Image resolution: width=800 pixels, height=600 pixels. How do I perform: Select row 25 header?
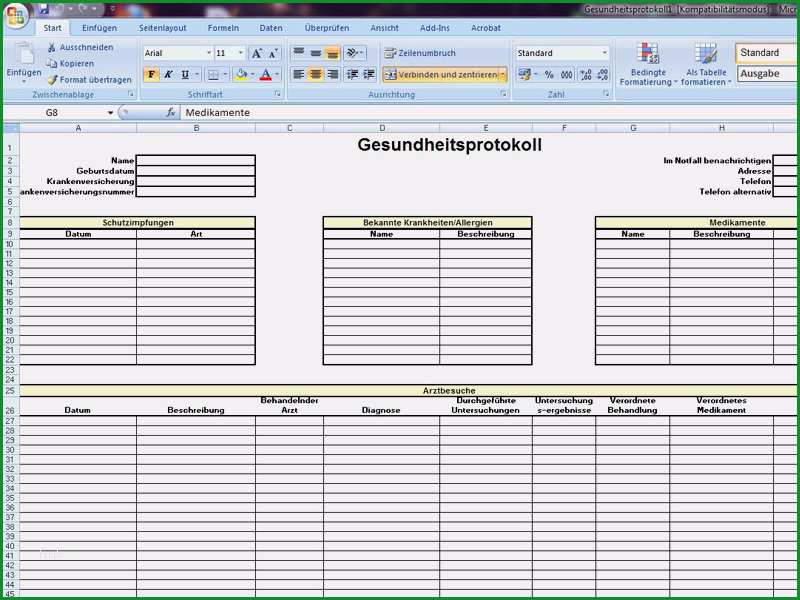11,391
